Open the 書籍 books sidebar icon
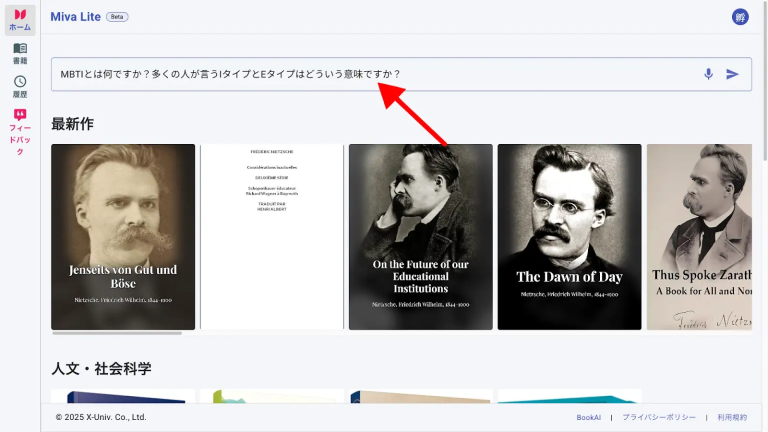The width and height of the screenshot is (768, 432). click(x=20, y=53)
